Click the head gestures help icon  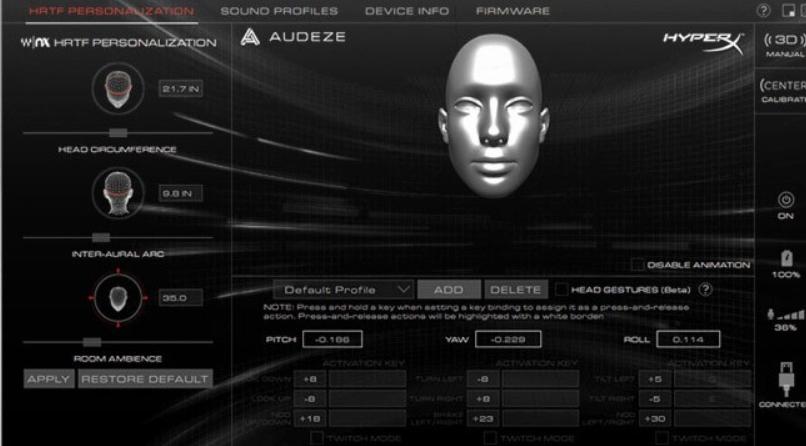[705, 289]
